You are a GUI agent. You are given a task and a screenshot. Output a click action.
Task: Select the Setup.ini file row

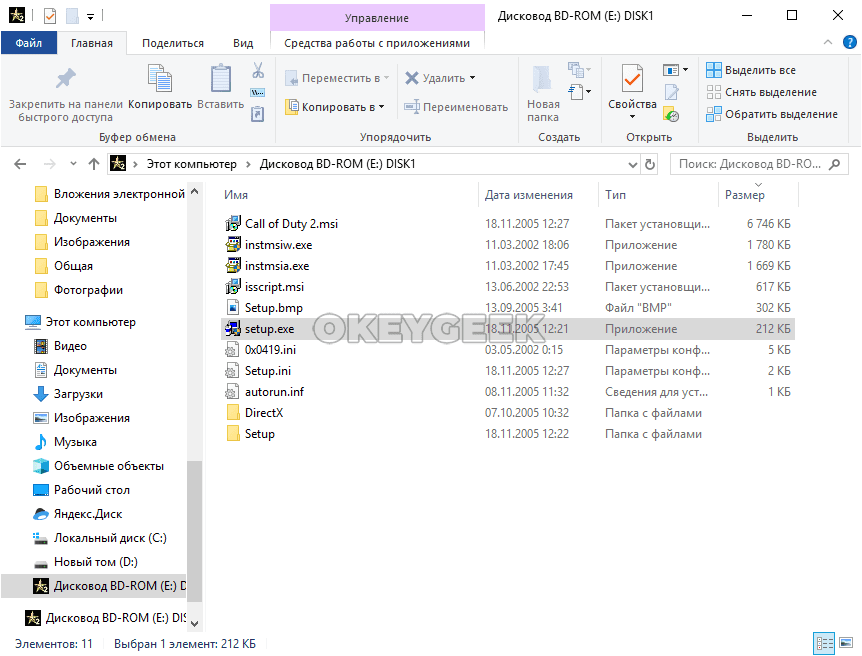(507, 371)
